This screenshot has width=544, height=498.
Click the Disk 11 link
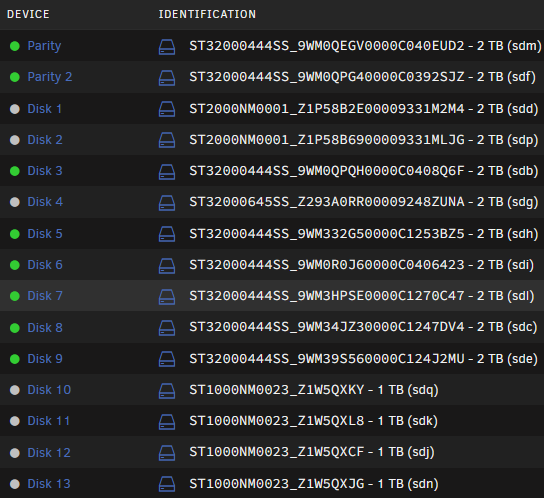49,421
